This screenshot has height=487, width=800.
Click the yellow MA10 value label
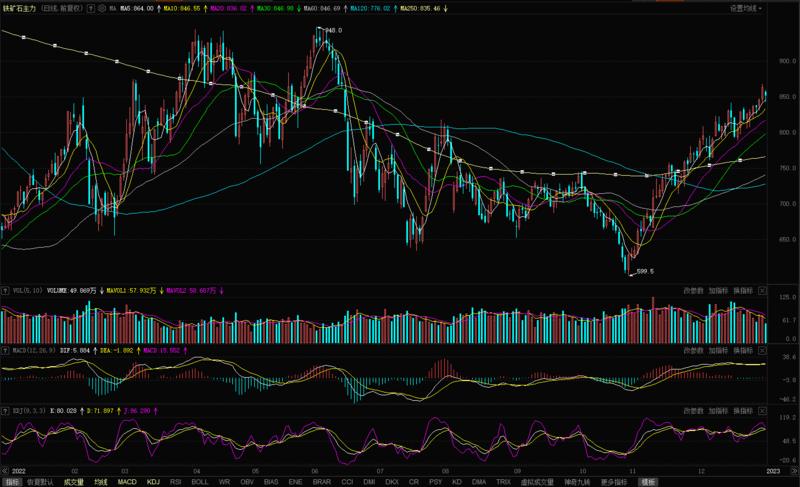[182, 9]
